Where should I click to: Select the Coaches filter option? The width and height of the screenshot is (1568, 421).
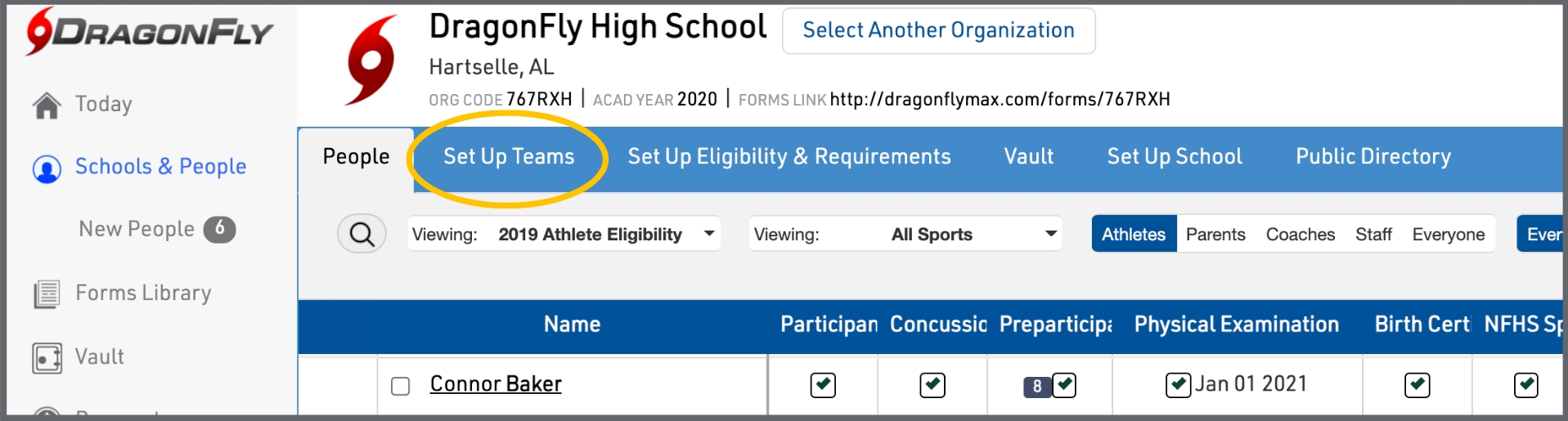pos(1300,235)
